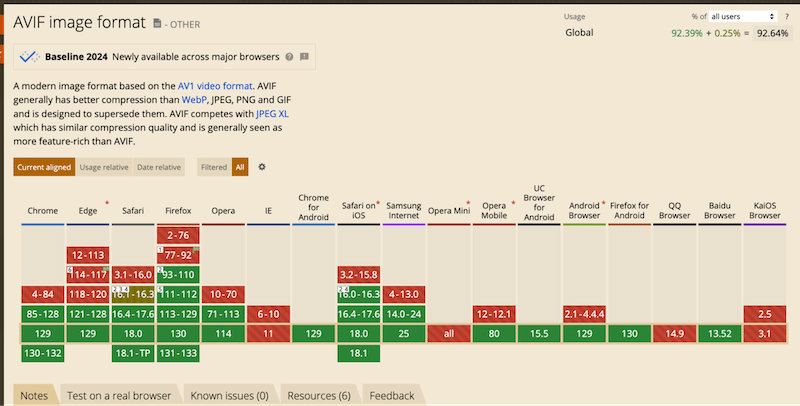800x406 pixels.
Task: Open the Known issues (0) tab
Action: [x=230, y=396]
